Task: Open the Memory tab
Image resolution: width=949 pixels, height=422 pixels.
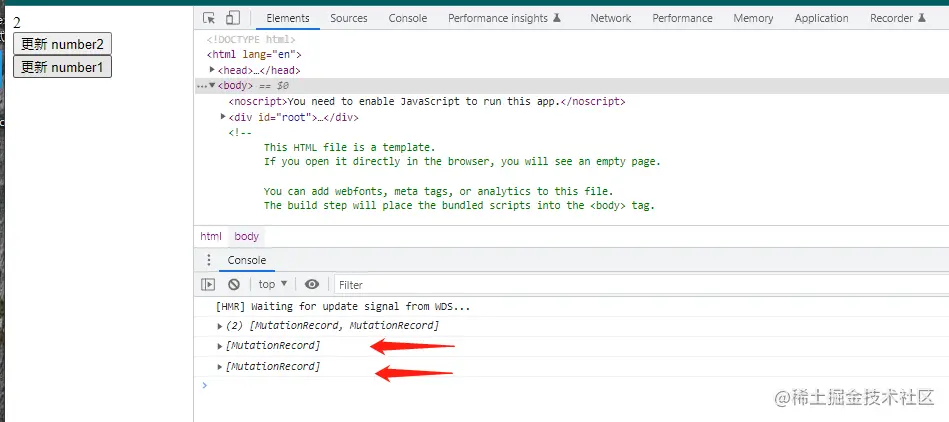Action: pos(753,18)
